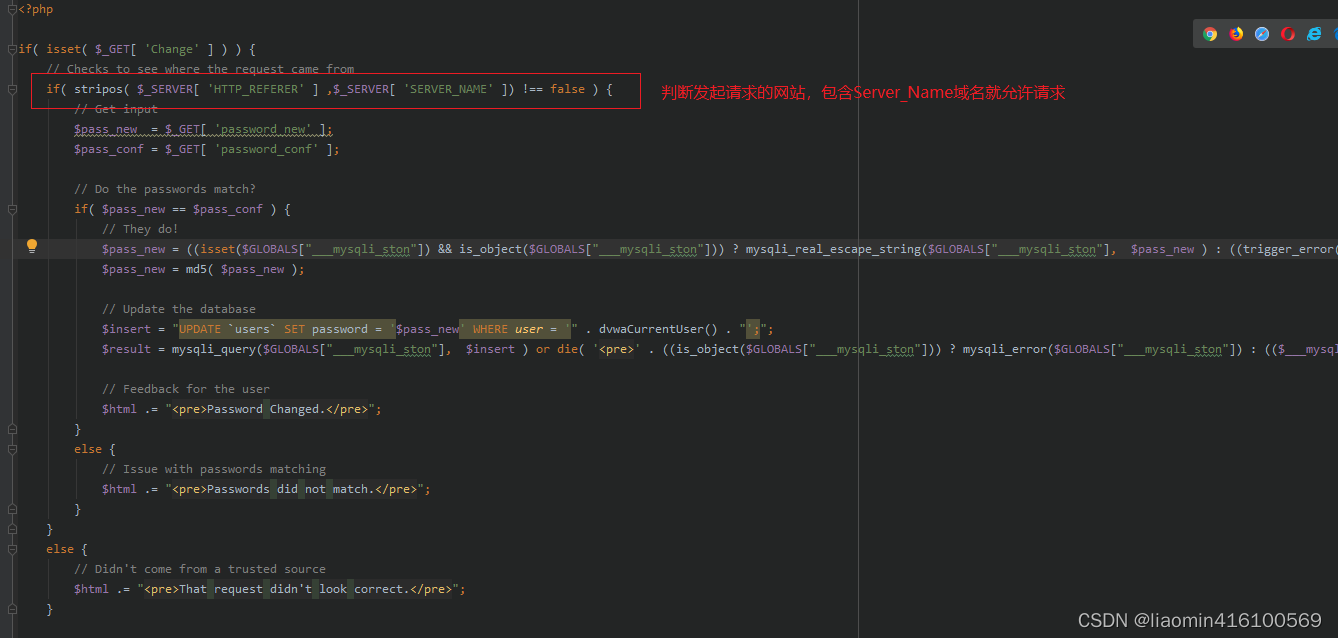Click the 'is_object' call on the escape line
Image resolution: width=1338 pixels, height=638 pixels.
pos(490,249)
